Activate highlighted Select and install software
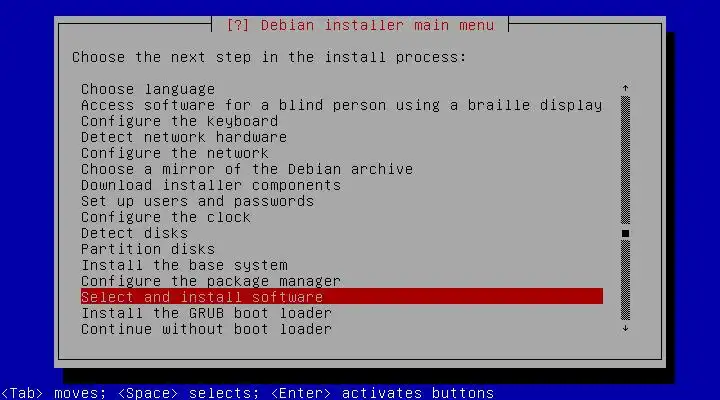720x400 pixels. (x=342, y=297)
